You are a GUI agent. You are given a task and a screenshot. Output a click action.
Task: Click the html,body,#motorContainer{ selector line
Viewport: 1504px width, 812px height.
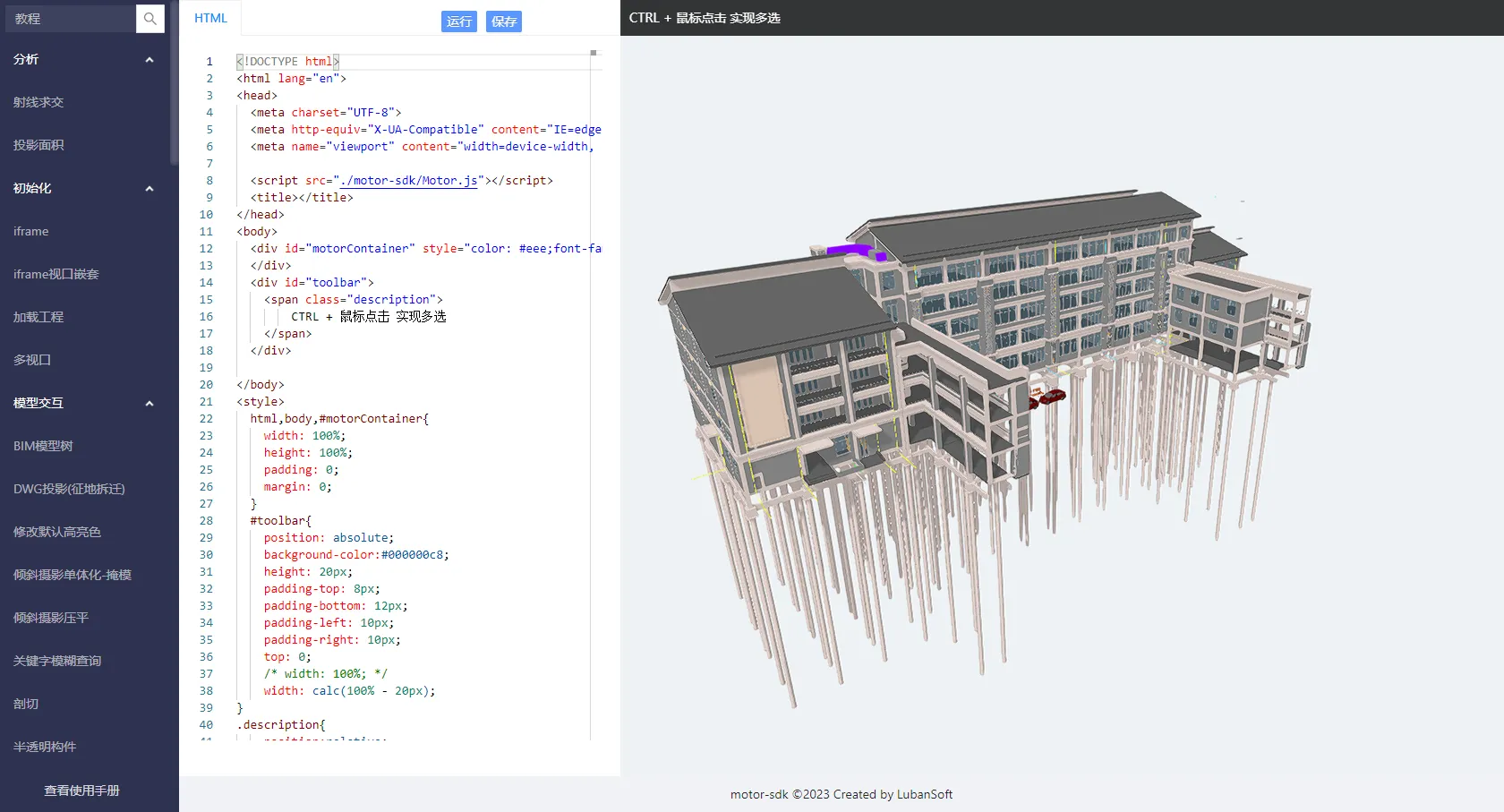(339, 419)
